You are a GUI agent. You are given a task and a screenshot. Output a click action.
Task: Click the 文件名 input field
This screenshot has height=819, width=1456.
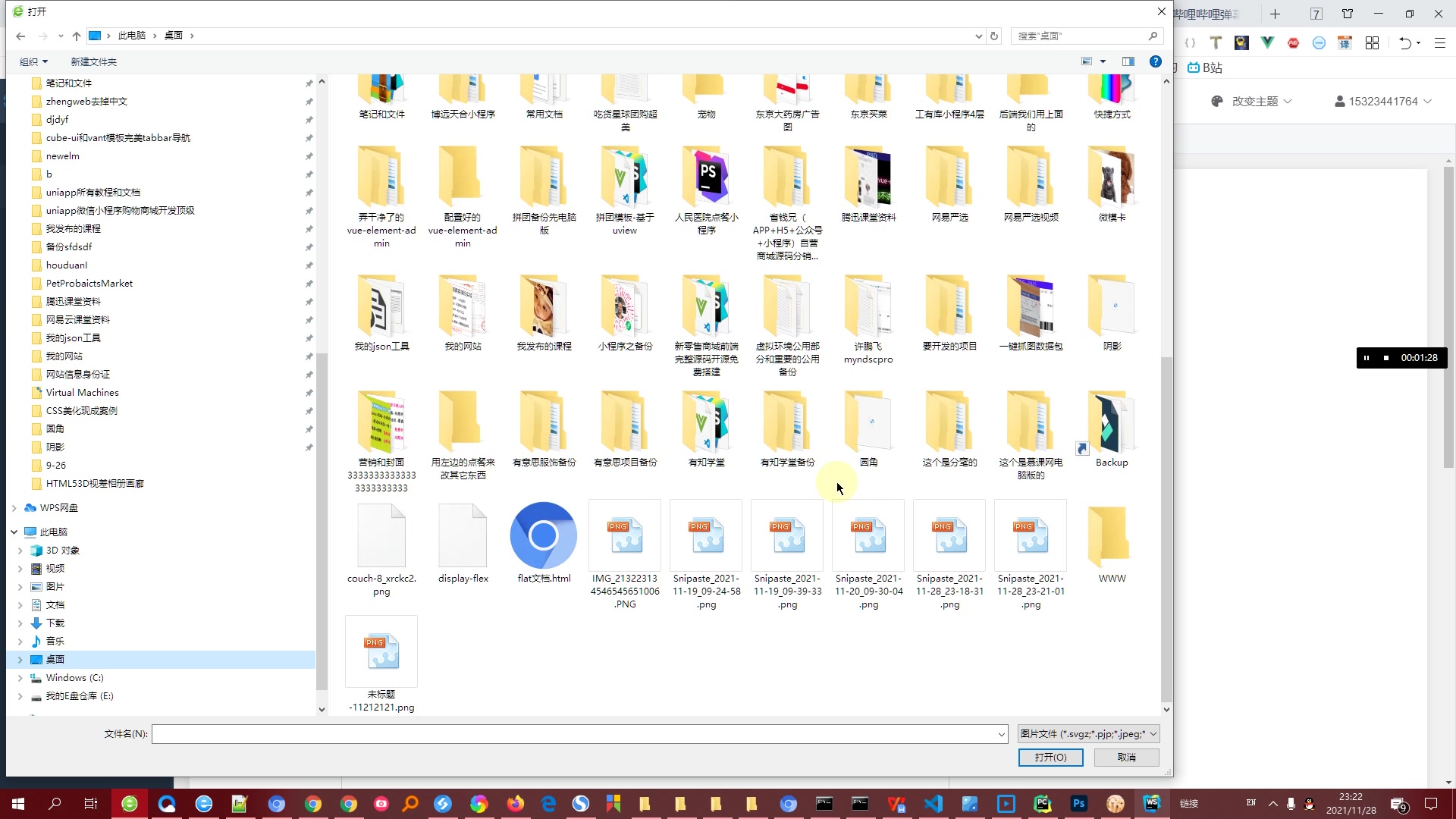576,734
